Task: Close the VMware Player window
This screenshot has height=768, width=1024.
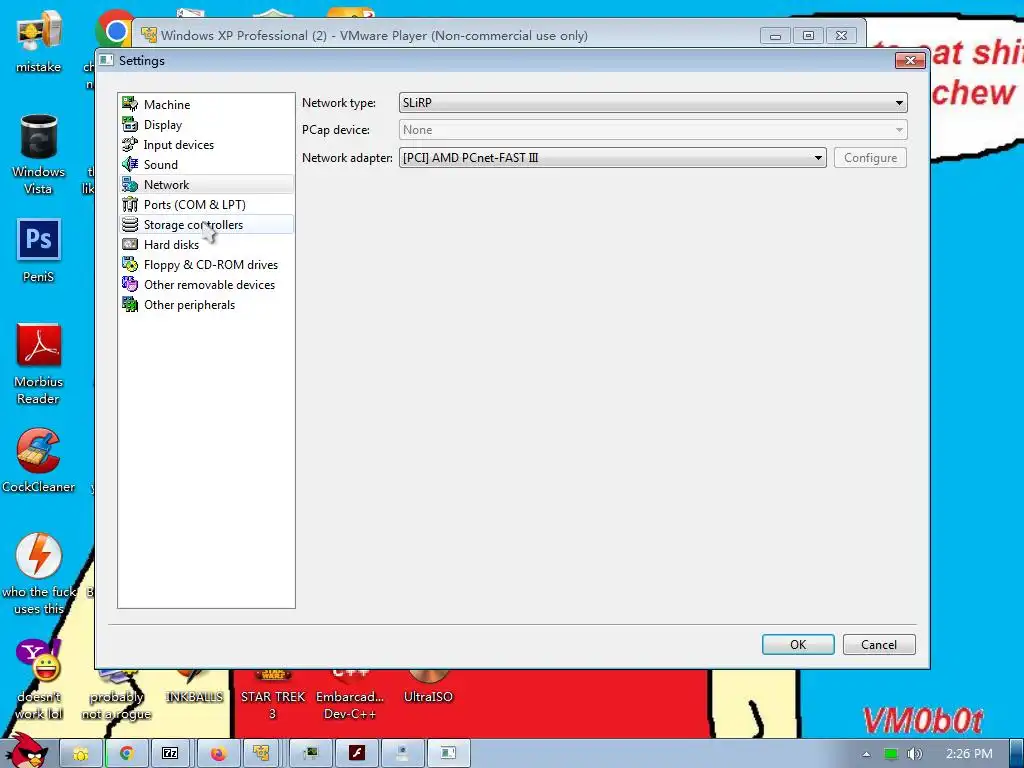Action: (x=842, y=36)
